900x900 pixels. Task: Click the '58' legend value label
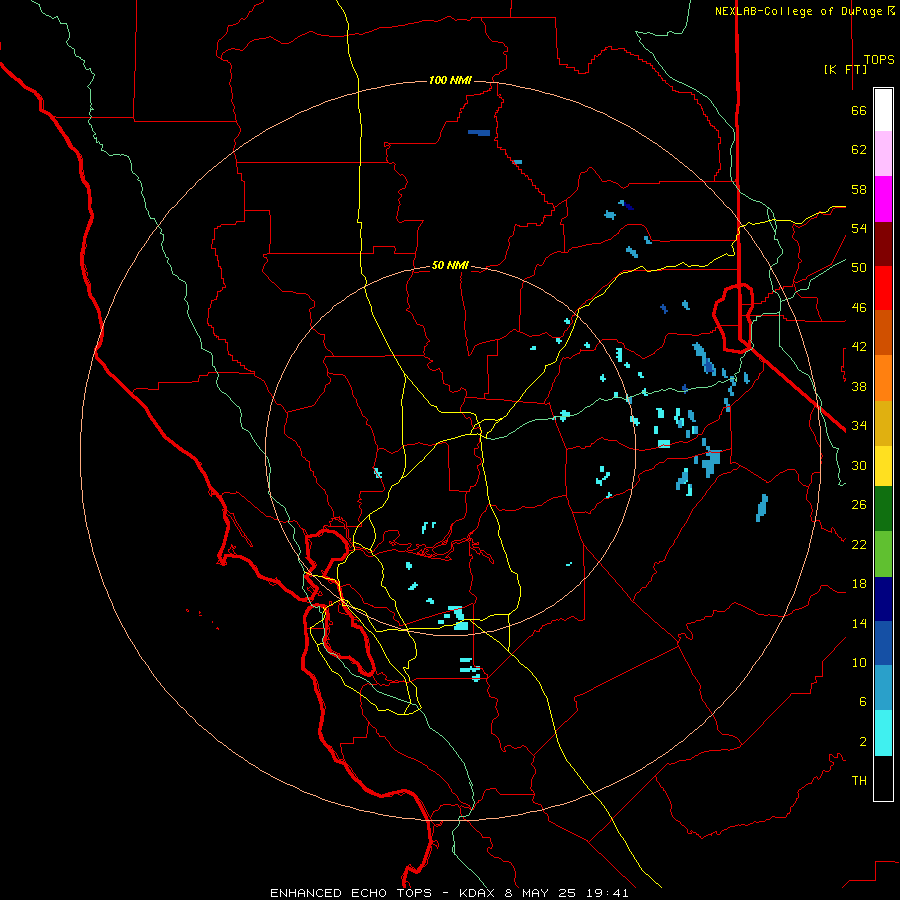coord(859,189)
